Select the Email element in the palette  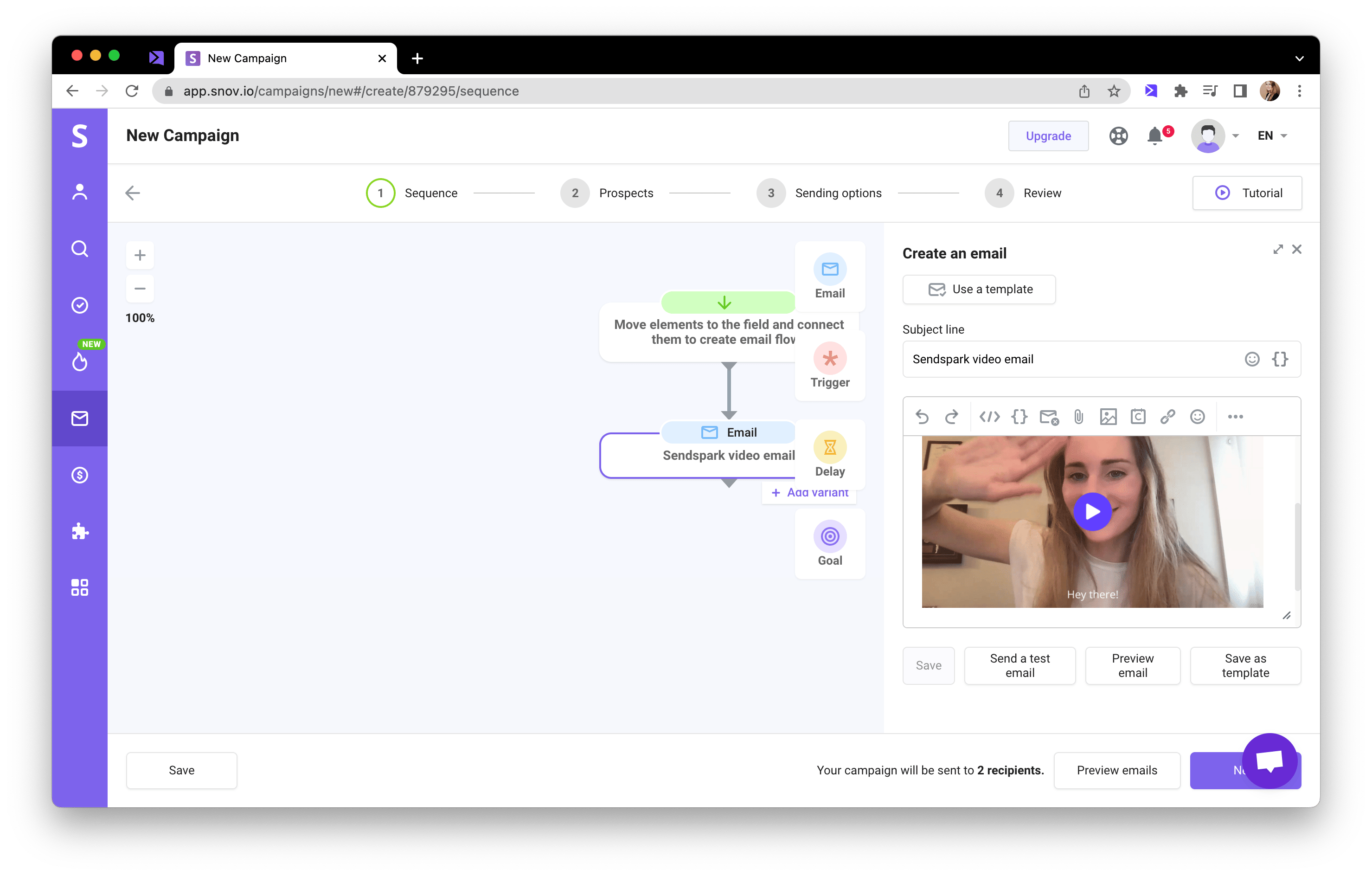tap(830, 277)
